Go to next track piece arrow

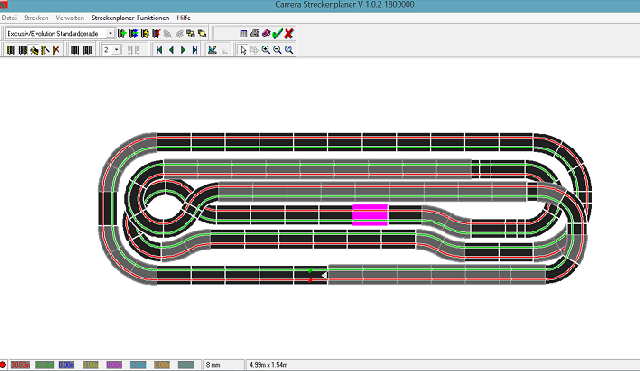[x=183, y=50]
